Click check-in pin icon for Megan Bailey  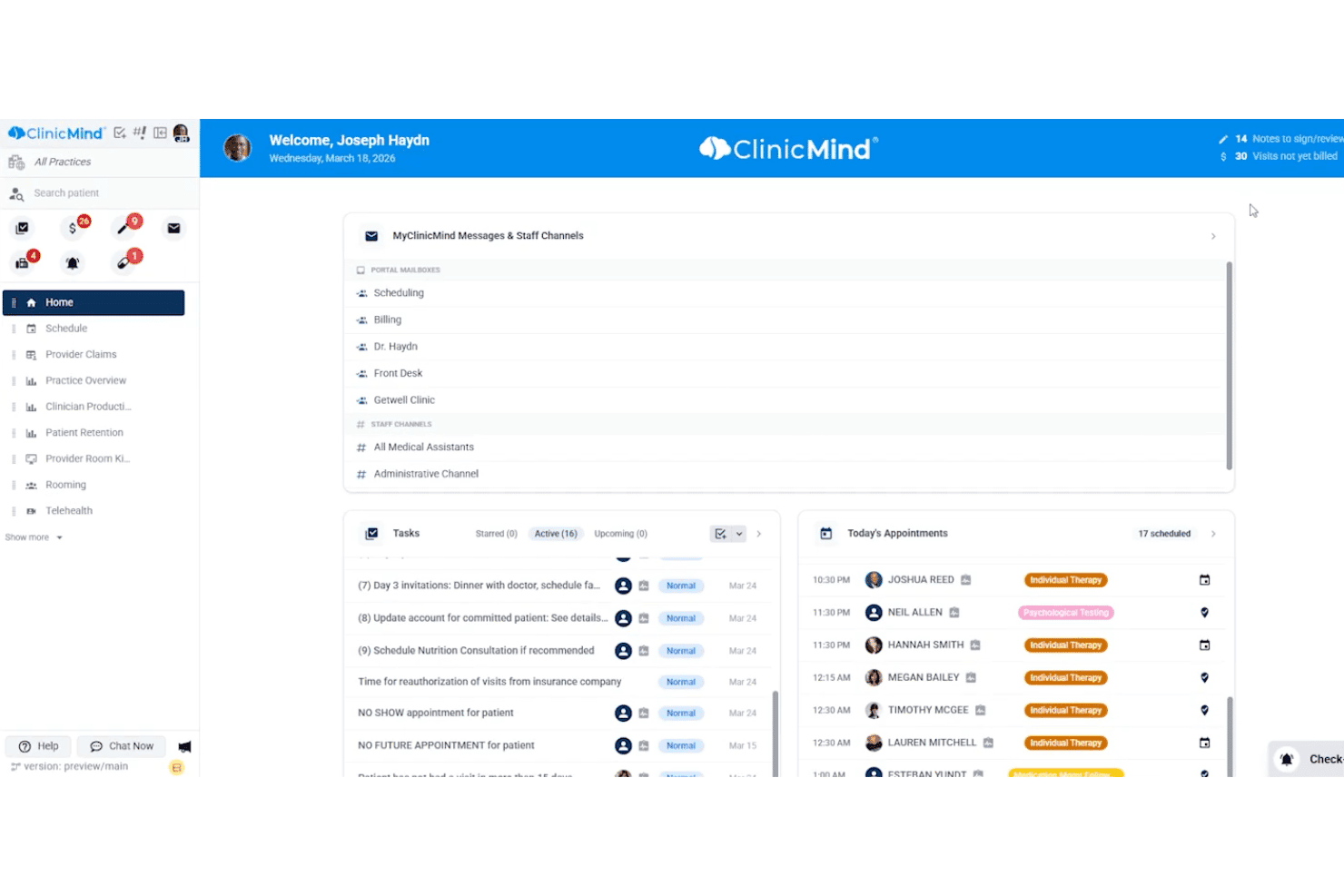click(1205, 678)
